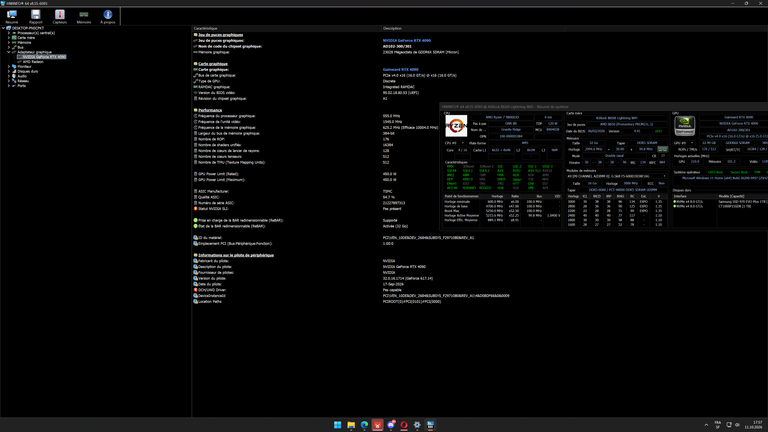Collapse the DESKTOP root tree node
Image resolution: width=768 pixels, height=432 pixels.
pyautogui.click(x=3, y=28)
